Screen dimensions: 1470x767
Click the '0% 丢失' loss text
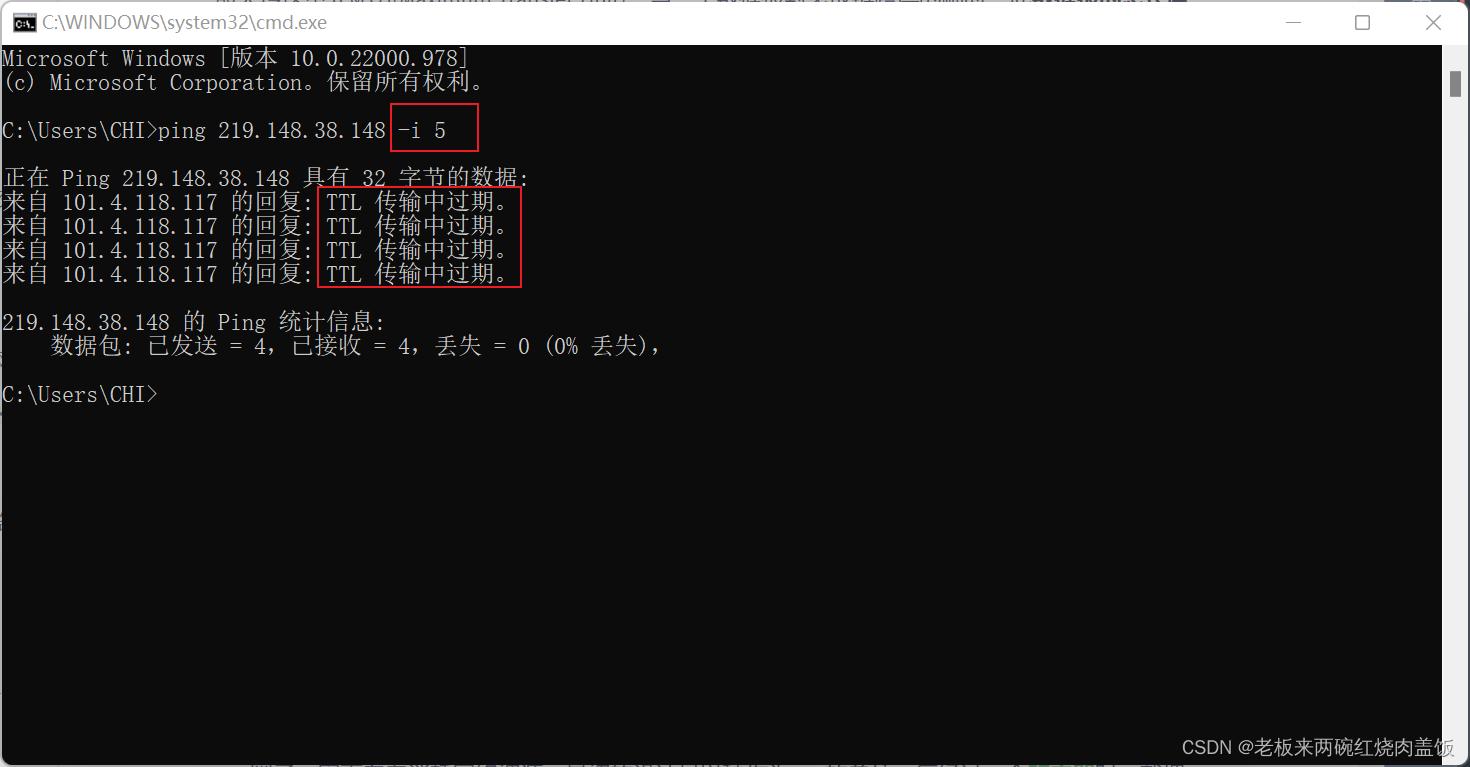(597, 347)
